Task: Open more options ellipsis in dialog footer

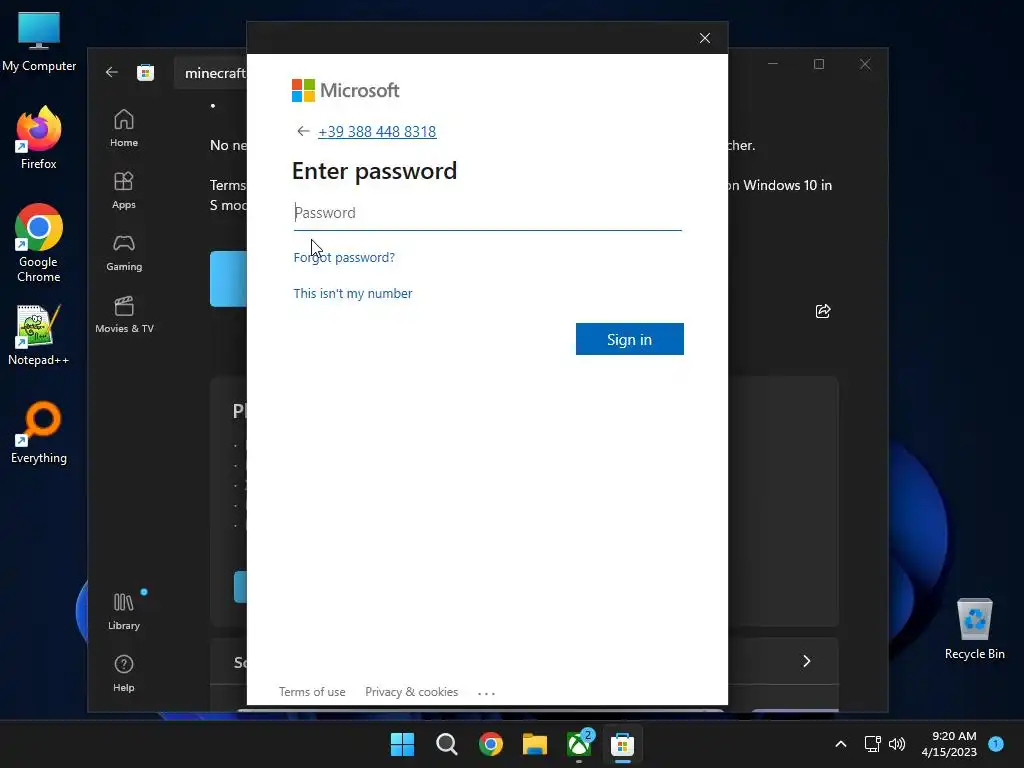Action: tap(487, 693)
